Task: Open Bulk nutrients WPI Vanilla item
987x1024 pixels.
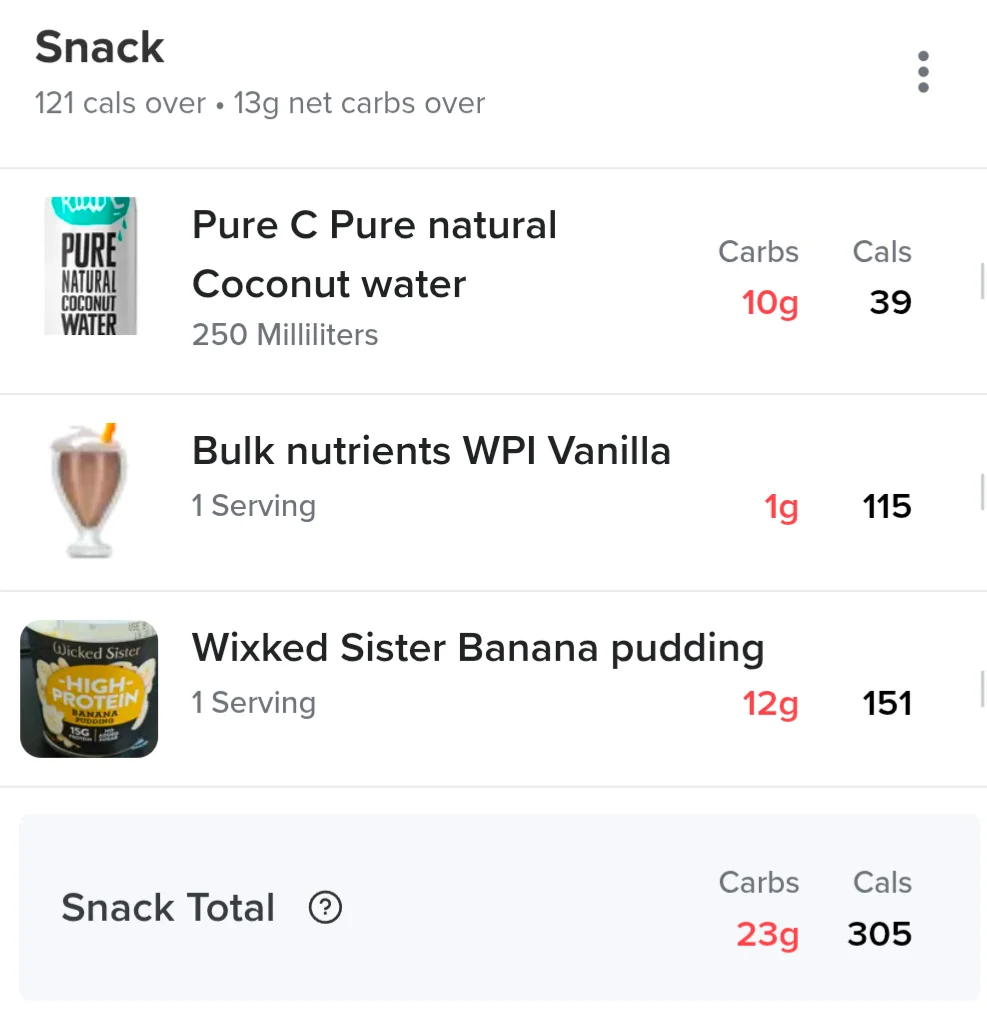Action: tap(493, 492)
